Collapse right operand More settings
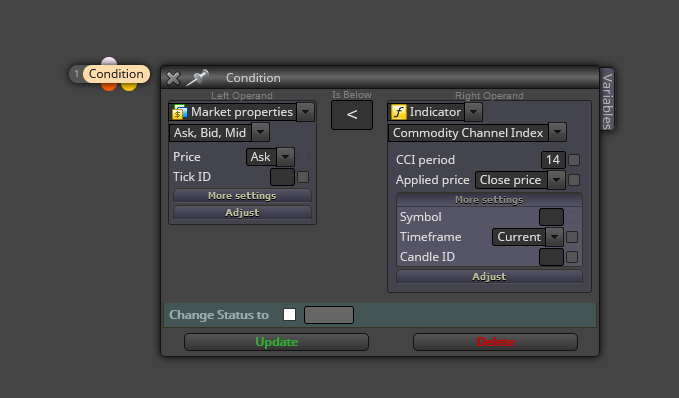The image size is (679, 398). pyautogui.click(x=489, y=200)
